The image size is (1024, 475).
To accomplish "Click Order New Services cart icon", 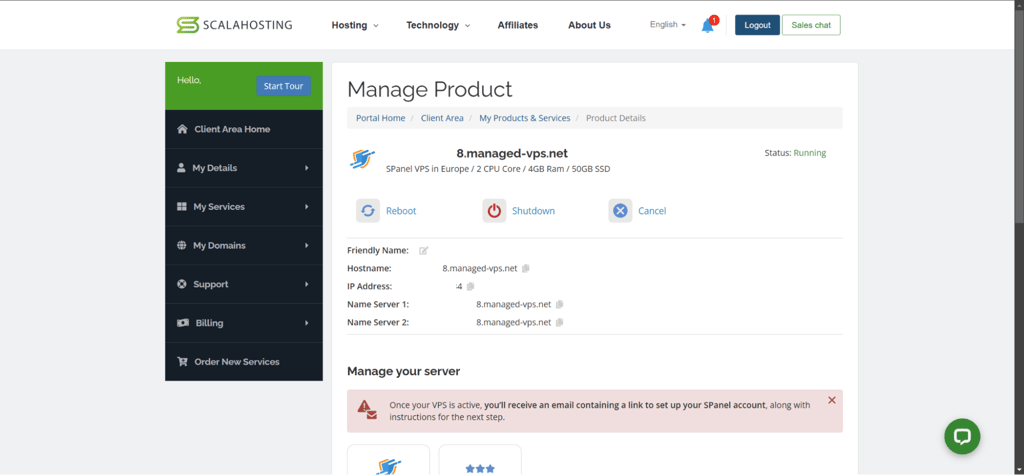I will pyautogui.click(x=183, y=361).
